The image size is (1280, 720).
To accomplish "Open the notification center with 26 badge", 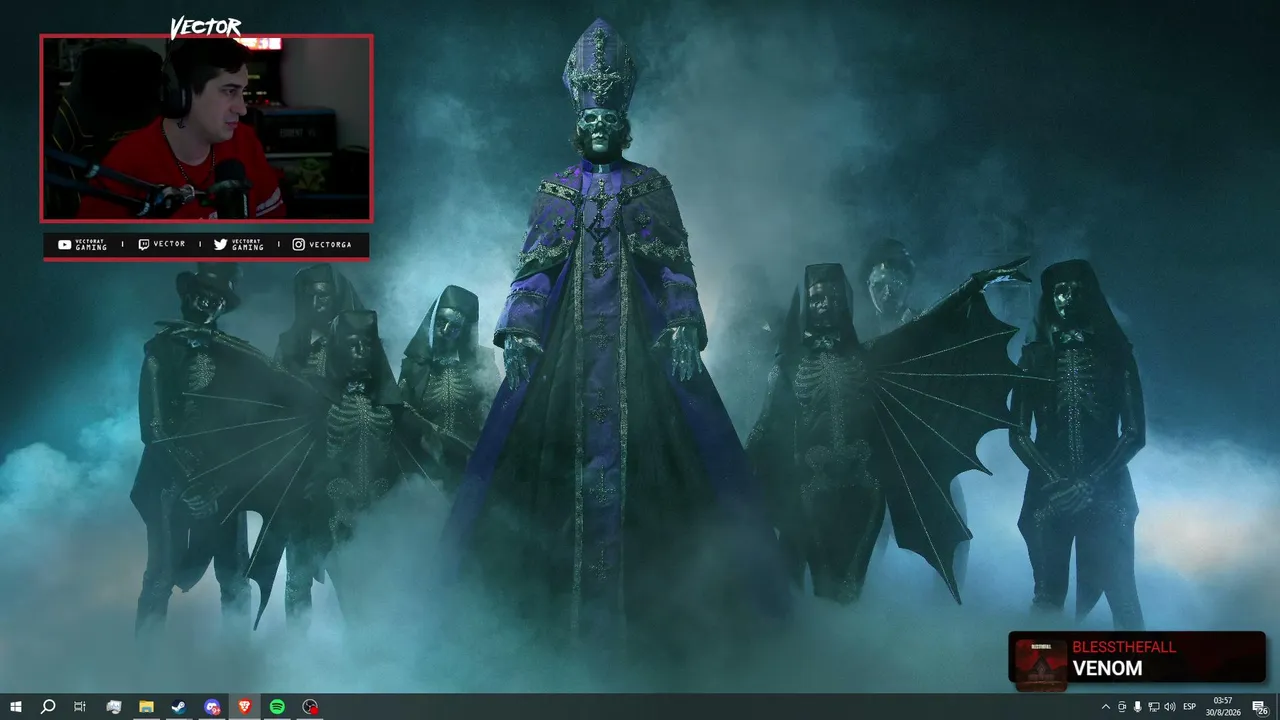I will click(1260, 707).
